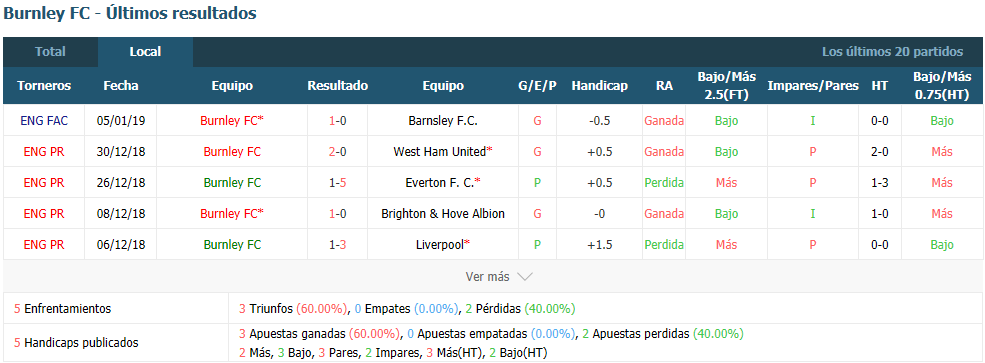Viewport: 985px width, 363px height.
Task: Select Burnley FC in the 30/12/18 row
Action: pyautogui.click(x=232, y=151)
